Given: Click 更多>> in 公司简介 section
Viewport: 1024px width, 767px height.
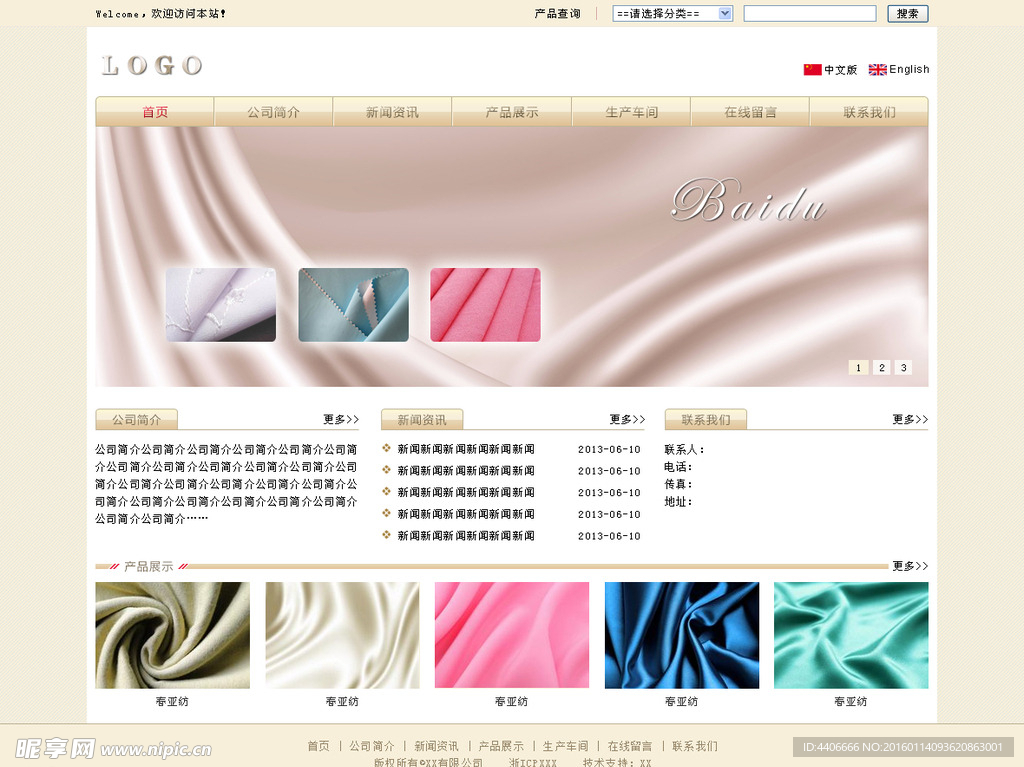Looking at the screenshot, I should pos(341,419).
